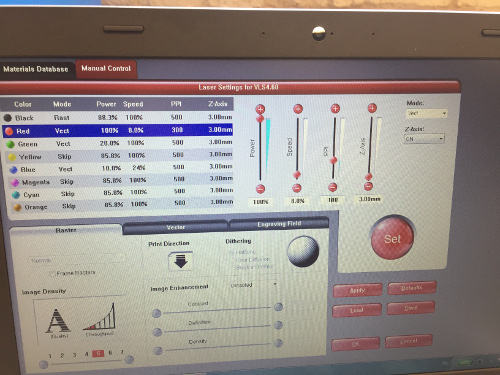
Task: Click the Speed value field showing 8.0%
Action: click(297, 201)
